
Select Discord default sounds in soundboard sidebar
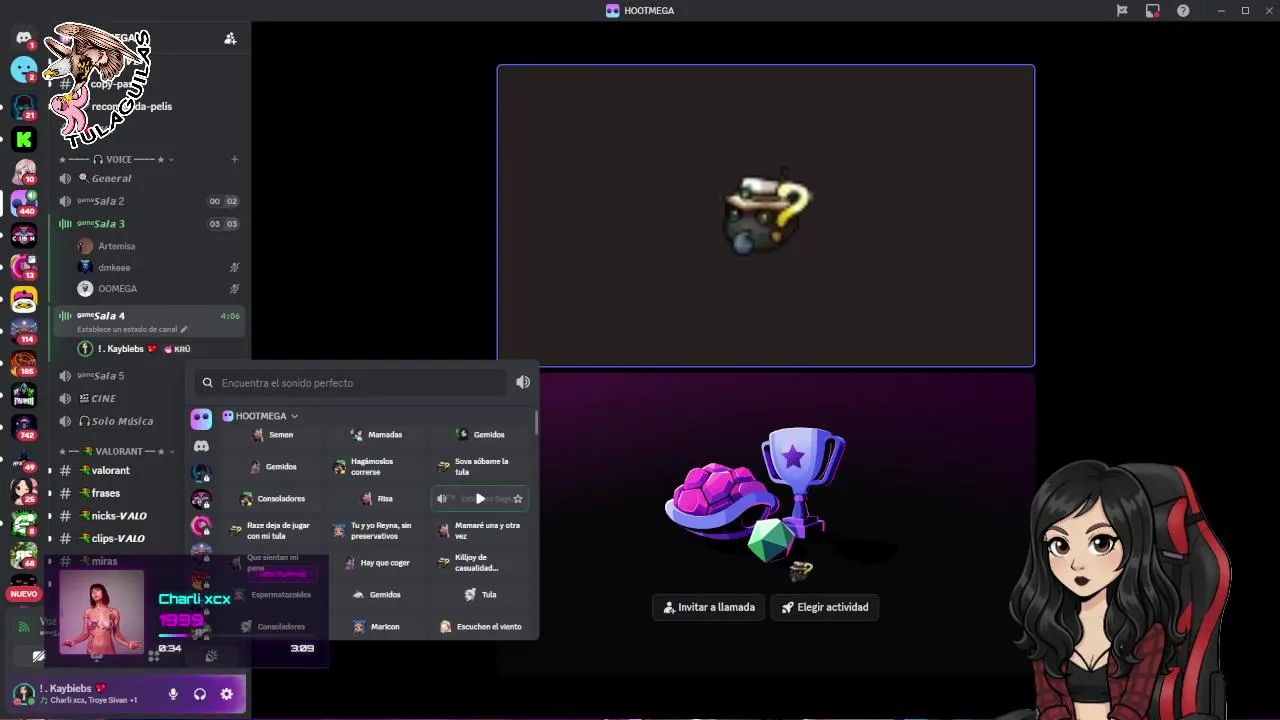201,446
